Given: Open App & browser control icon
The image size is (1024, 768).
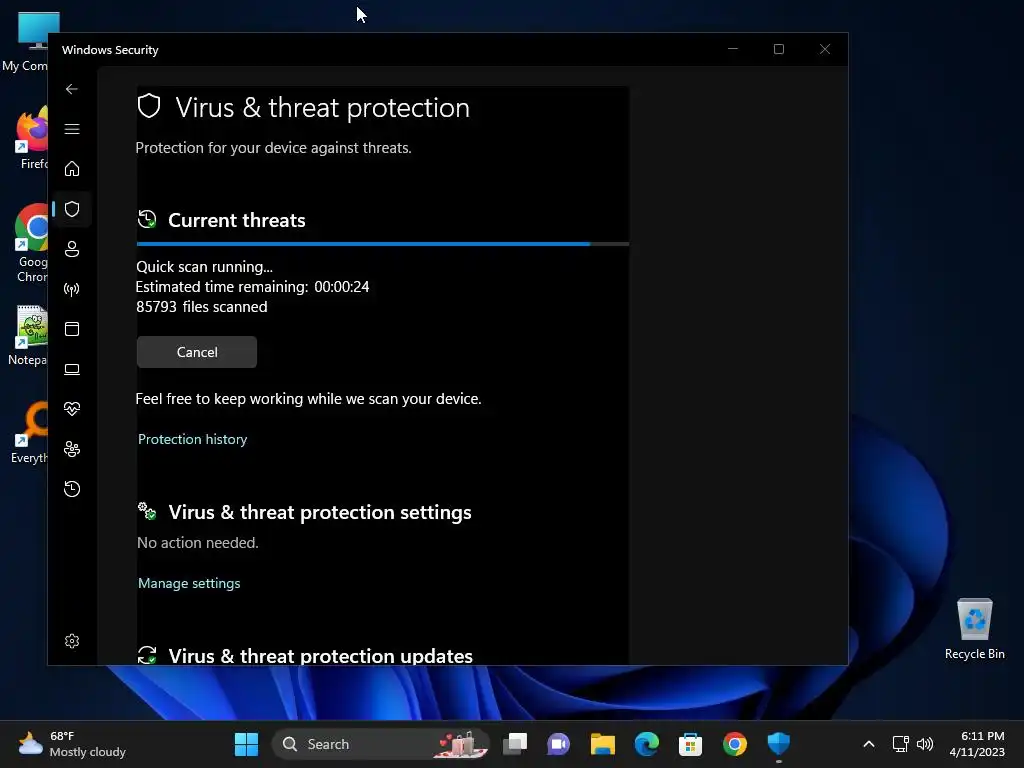Looking at the screenshot, I should (72, 328).
